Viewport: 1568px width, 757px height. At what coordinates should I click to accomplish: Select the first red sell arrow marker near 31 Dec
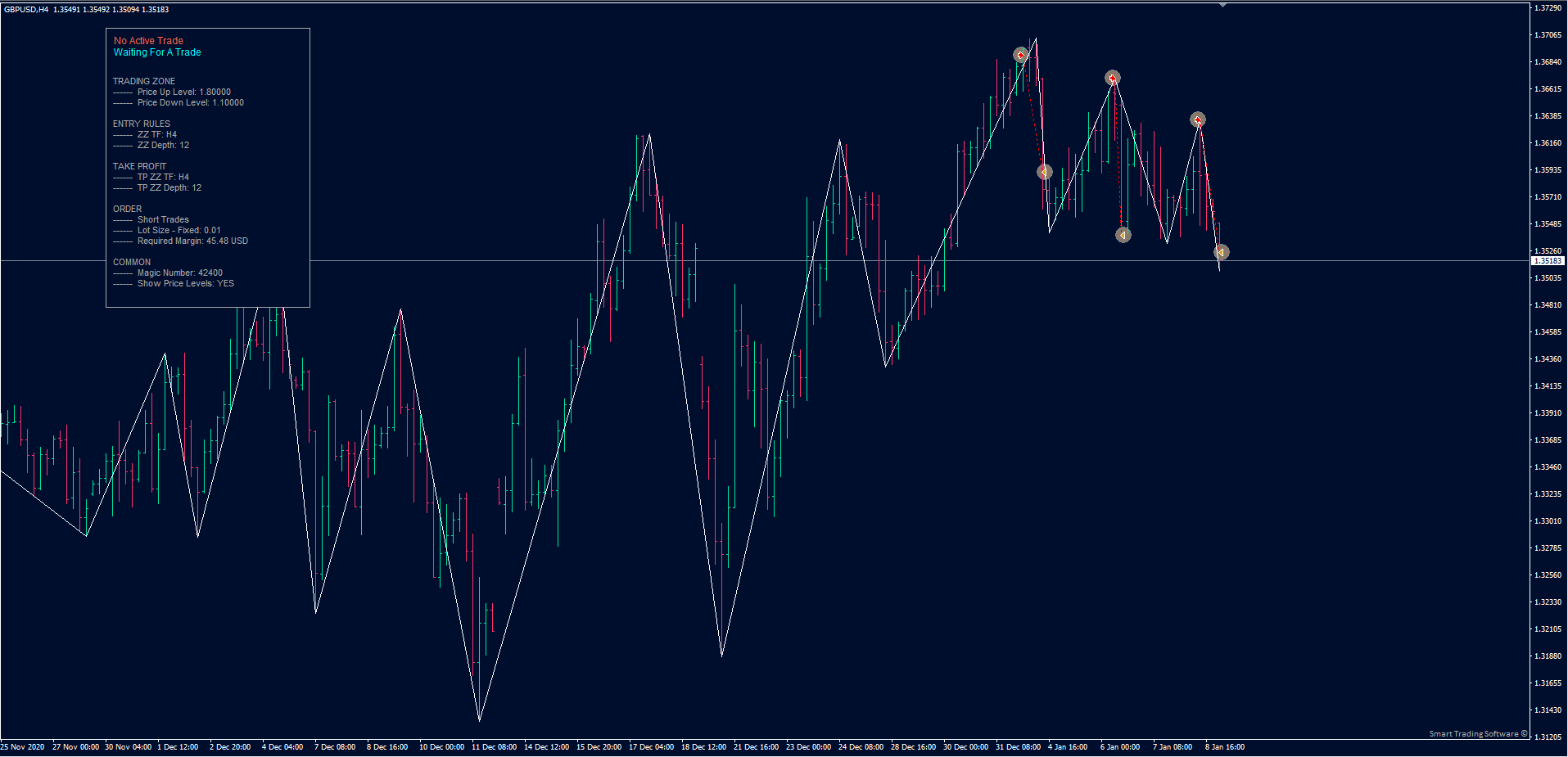pyautogui.click(x=1020, y=55)
